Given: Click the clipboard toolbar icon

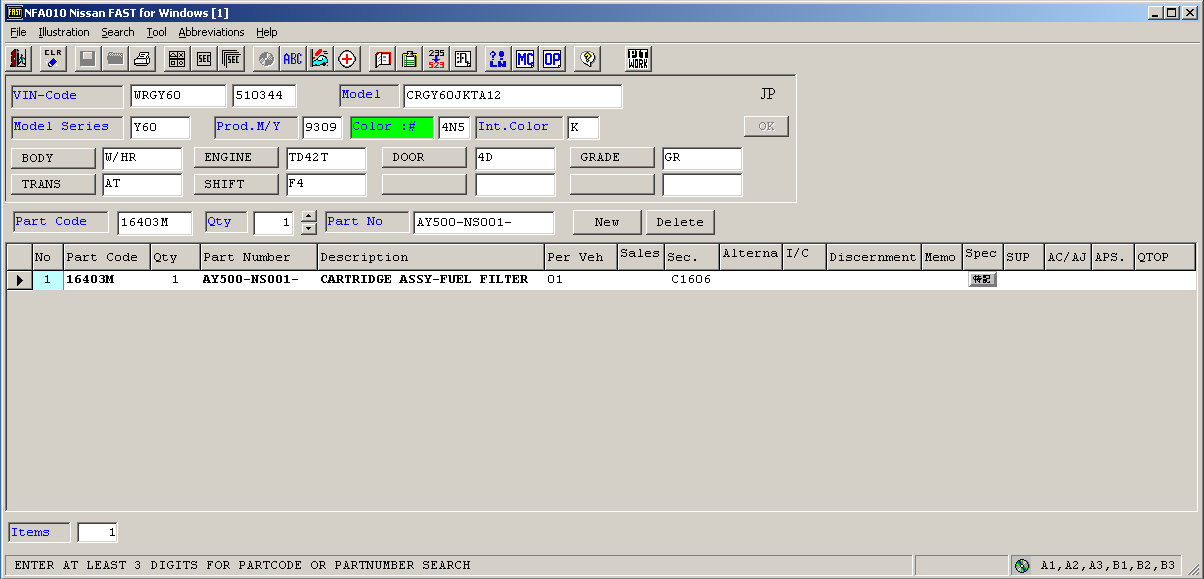Looking at the screenshot, I should pos(409,59).
